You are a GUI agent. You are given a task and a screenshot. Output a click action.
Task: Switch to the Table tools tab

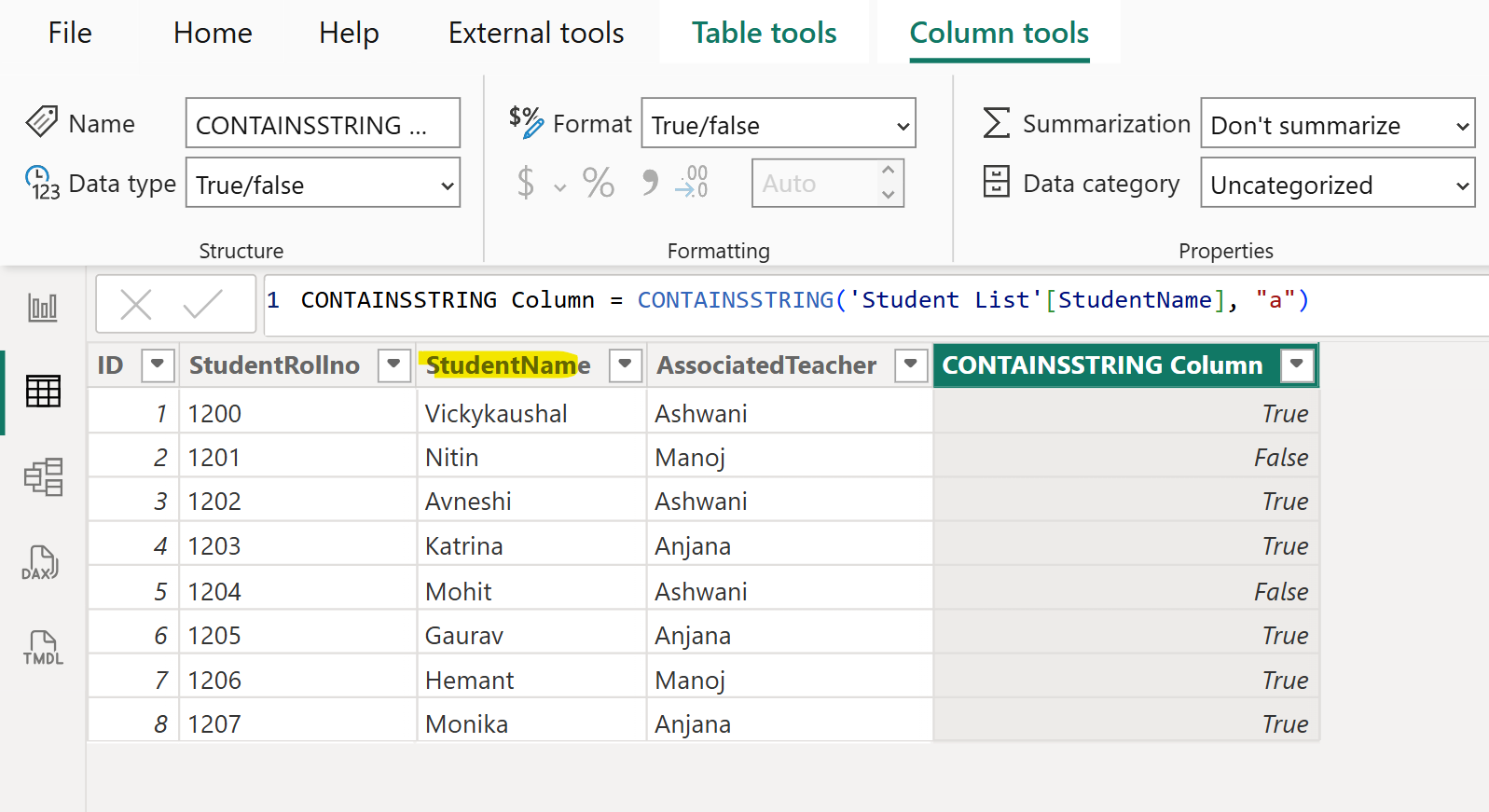[x=764, y=34]
